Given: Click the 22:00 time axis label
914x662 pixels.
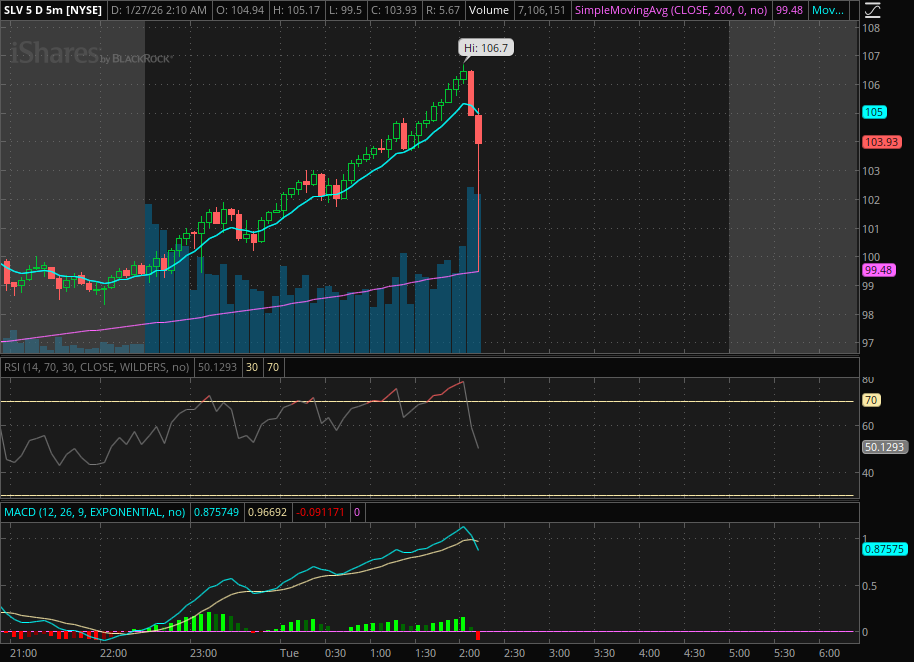Looking at the screenshot, I should (x=113, y=653).
